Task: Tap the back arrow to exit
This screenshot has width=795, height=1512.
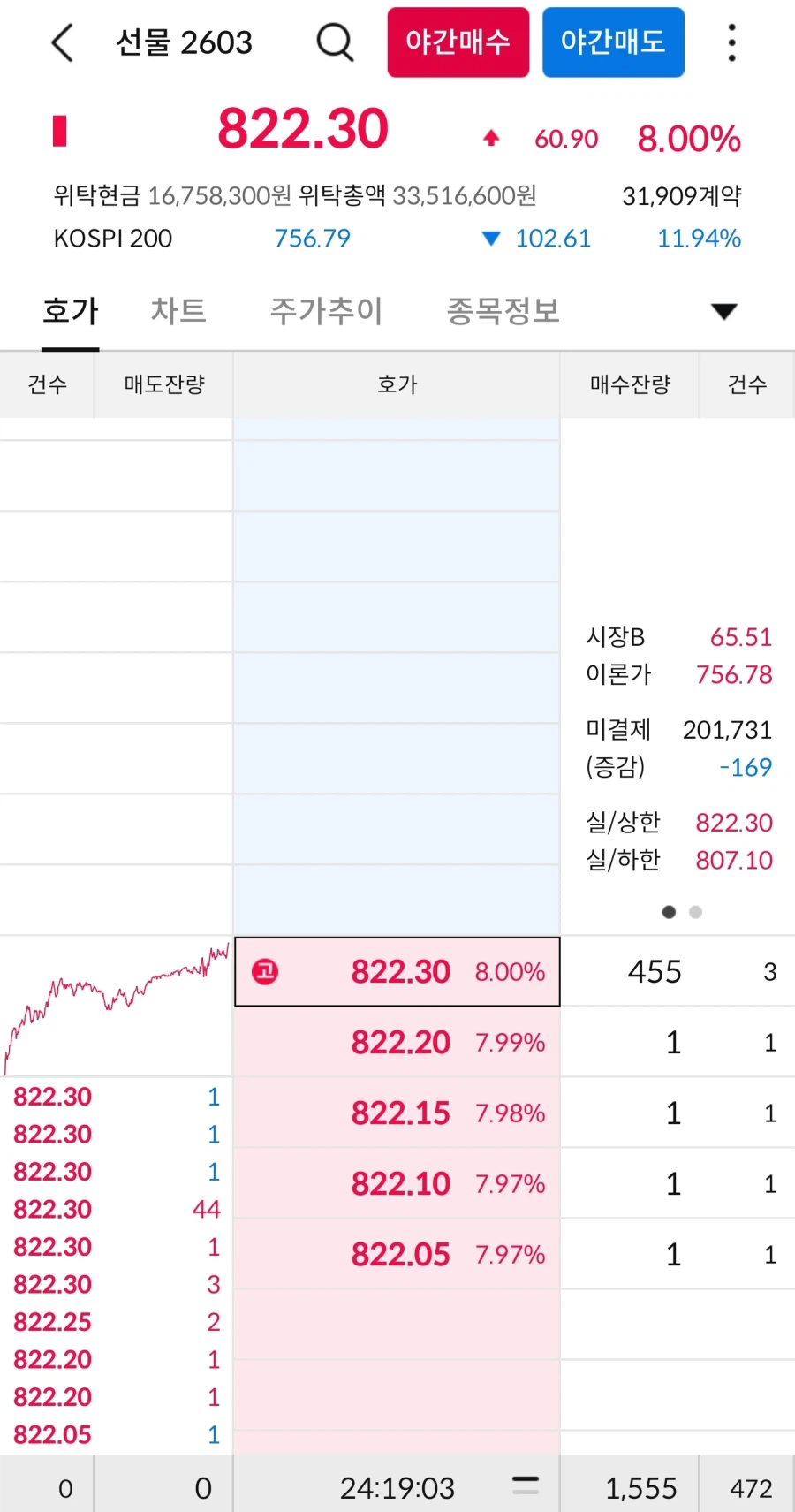Action: [60, 42]
